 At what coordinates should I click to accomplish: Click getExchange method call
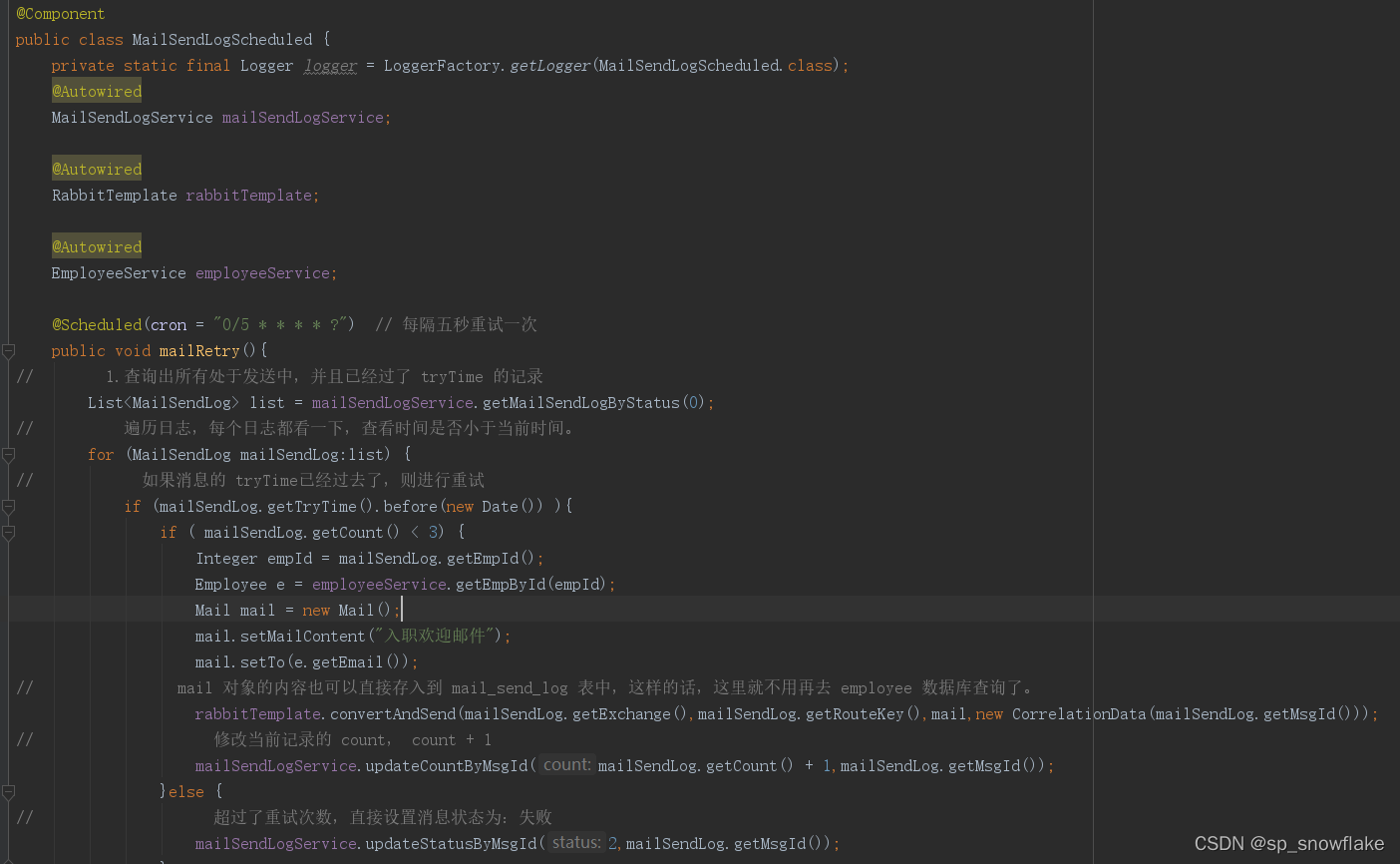pos(622,714)
